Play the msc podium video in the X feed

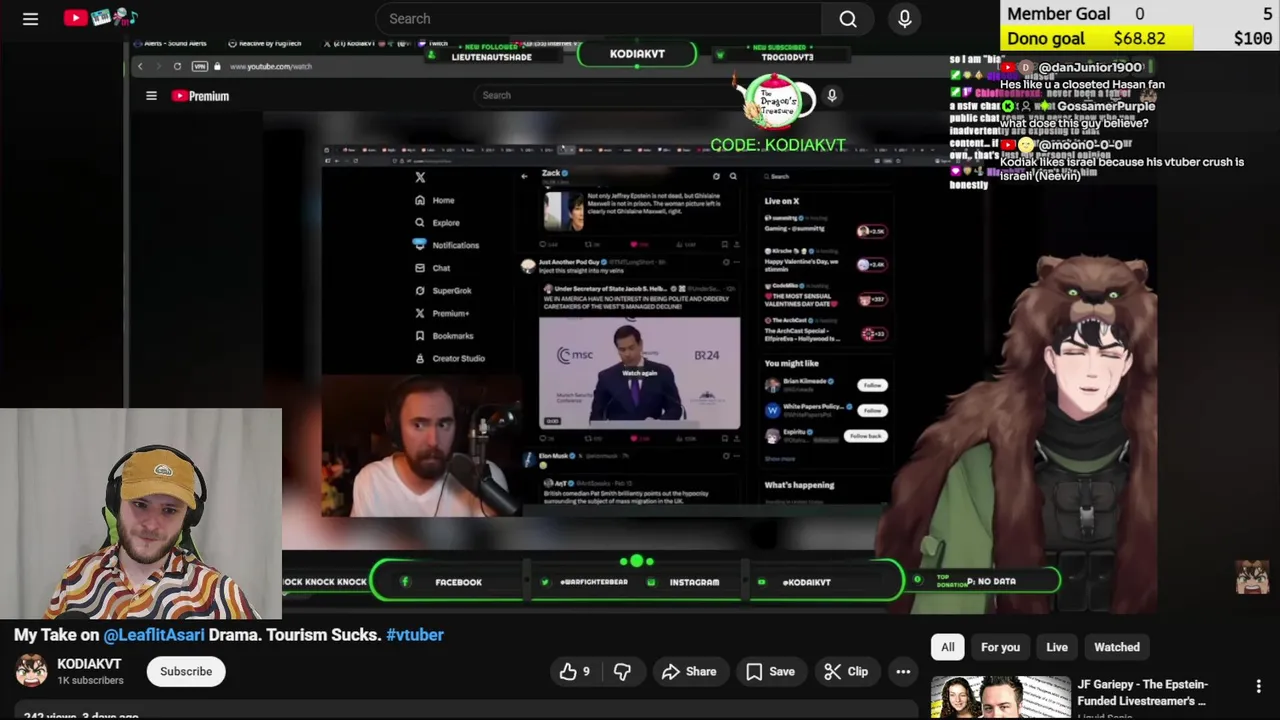coord(640,372)
